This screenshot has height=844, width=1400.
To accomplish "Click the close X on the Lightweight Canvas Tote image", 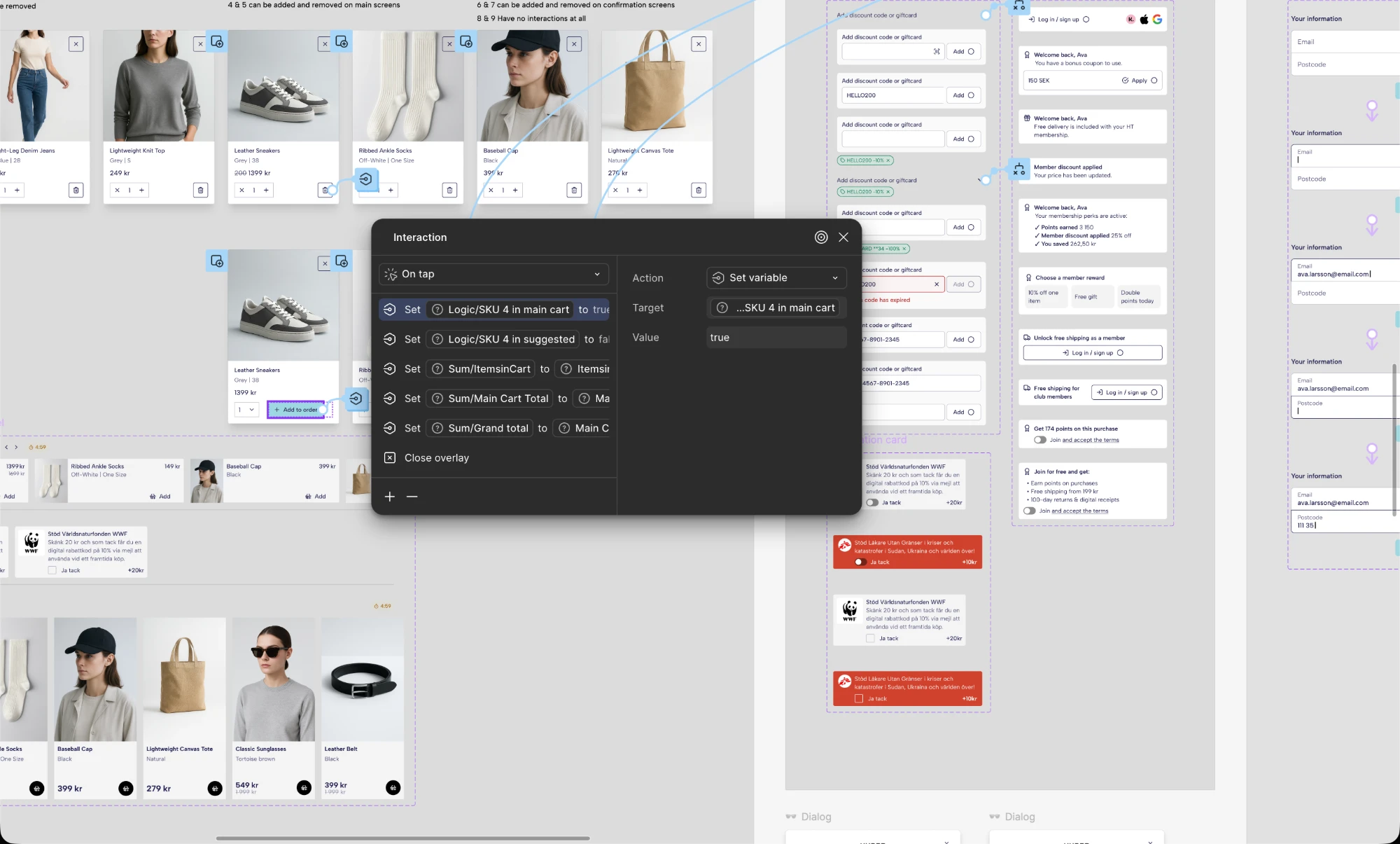I will point(699,44).
